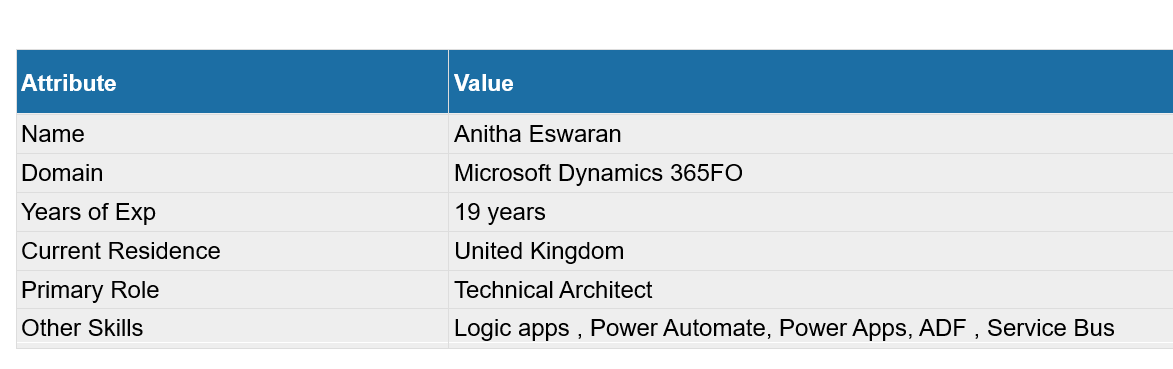Viewport: 1173px width, 369px height.
Task: Select the Years of Exp cell
Action: [x=233, y=212]
